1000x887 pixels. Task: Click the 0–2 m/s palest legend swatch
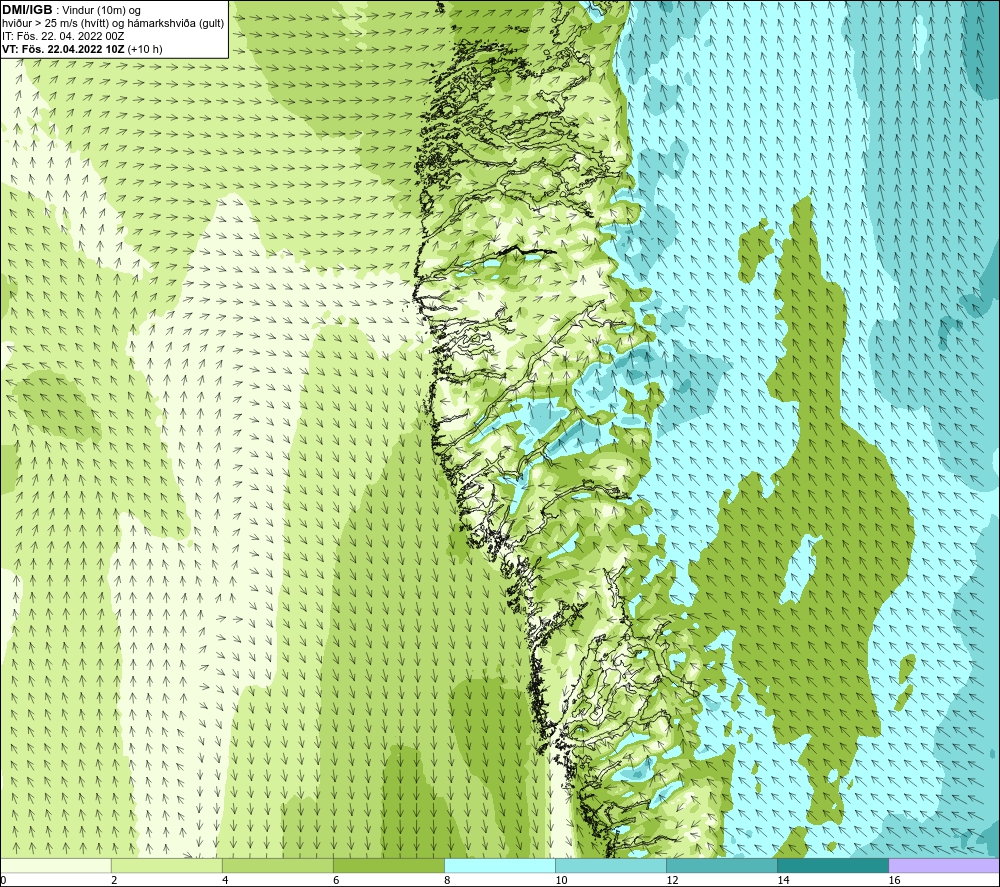(x=56, y=866)
